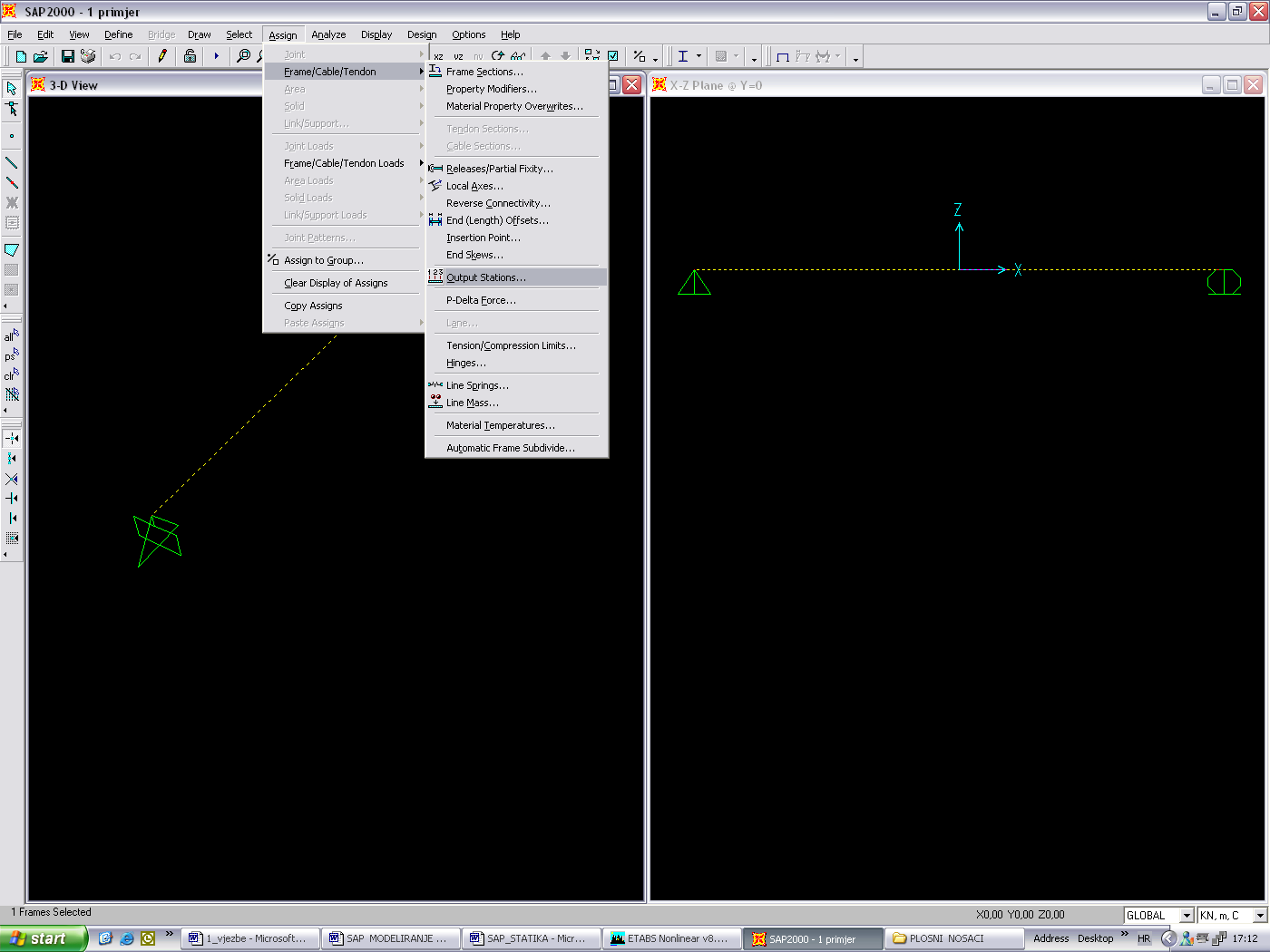
Task: Choose Frame Sections… from the submenu
Action: coord(517,72)
